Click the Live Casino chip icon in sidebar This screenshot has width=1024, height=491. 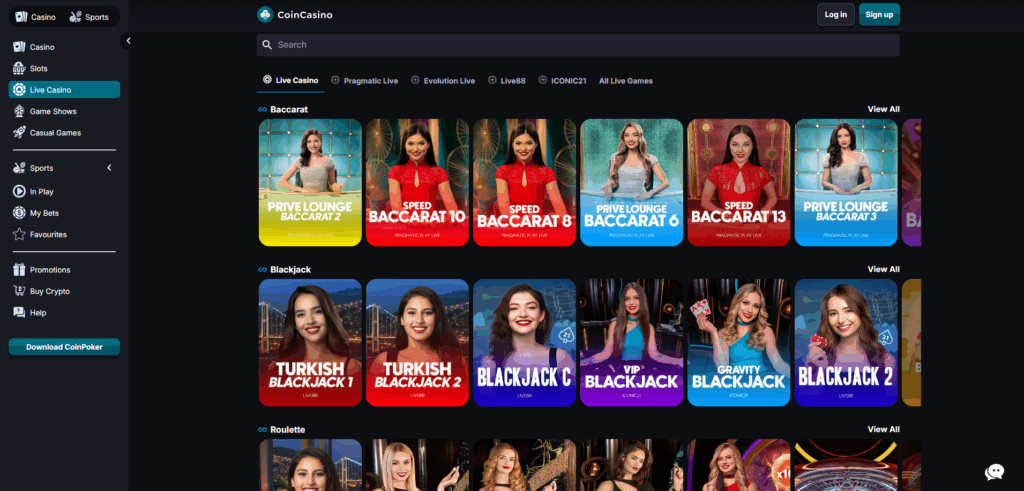click(19, 90)
